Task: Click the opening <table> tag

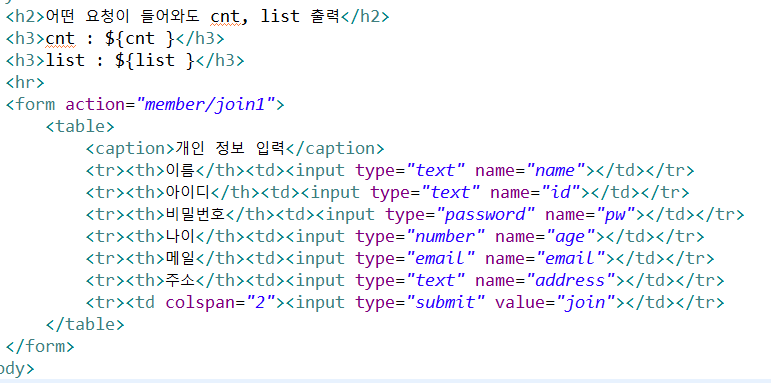Action: (80, 126)
